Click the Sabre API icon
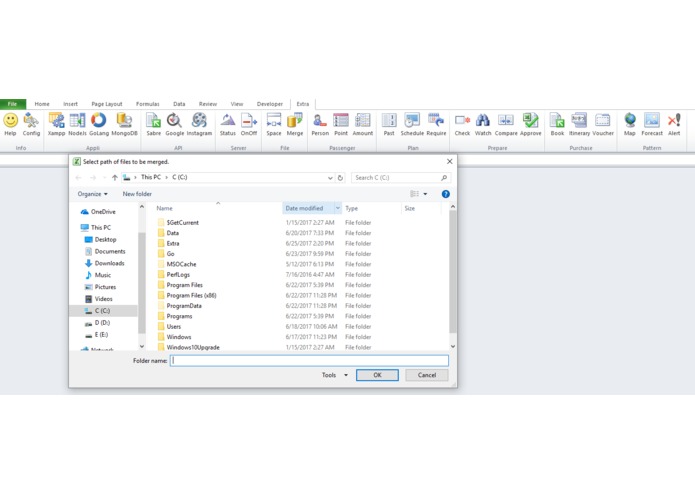 click(x=153, y=120)
